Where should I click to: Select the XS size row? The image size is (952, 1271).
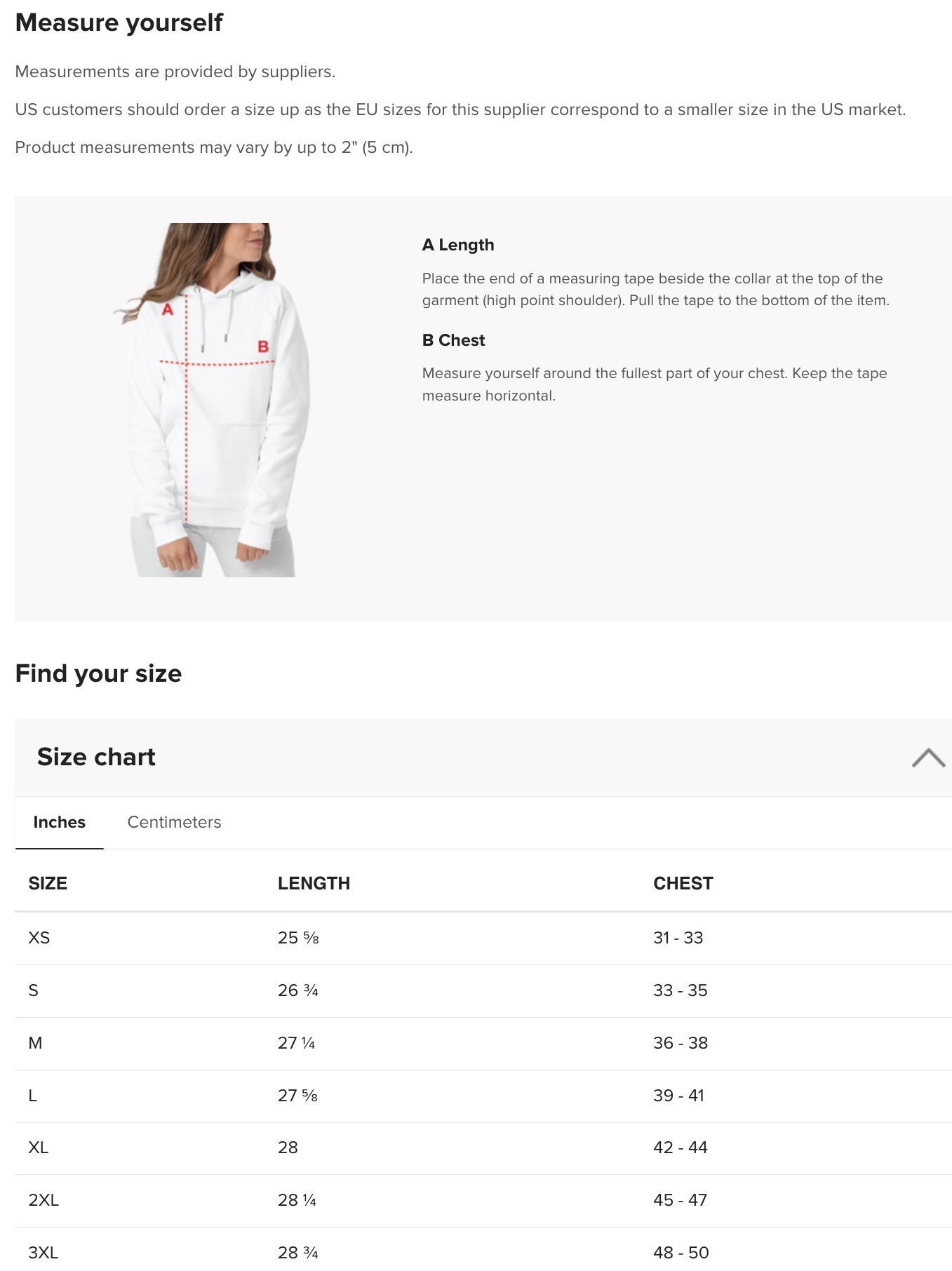coord(483,938)
